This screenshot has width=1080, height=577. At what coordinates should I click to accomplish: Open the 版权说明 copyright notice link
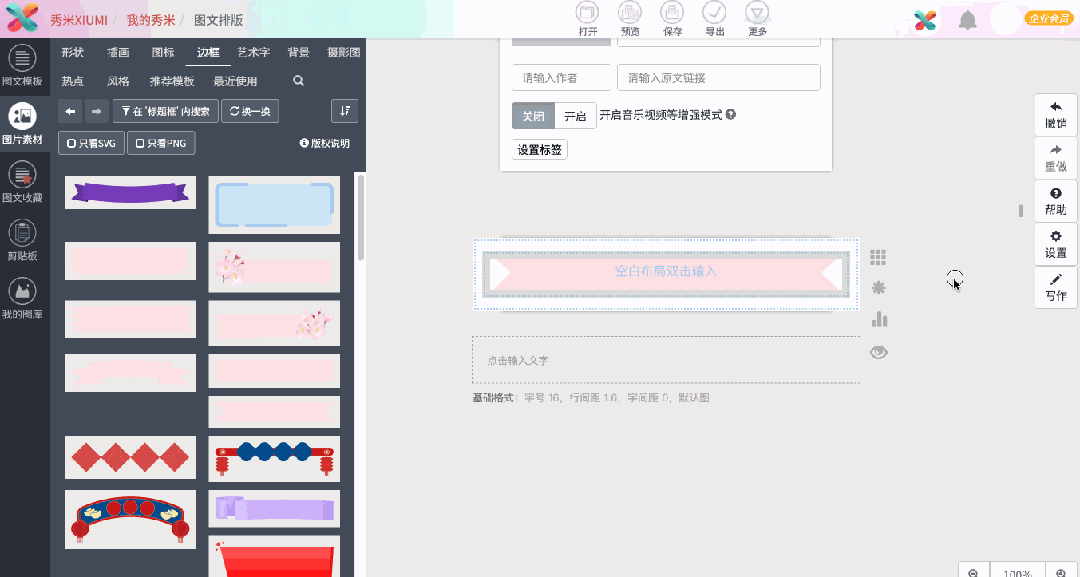(325, 143)
